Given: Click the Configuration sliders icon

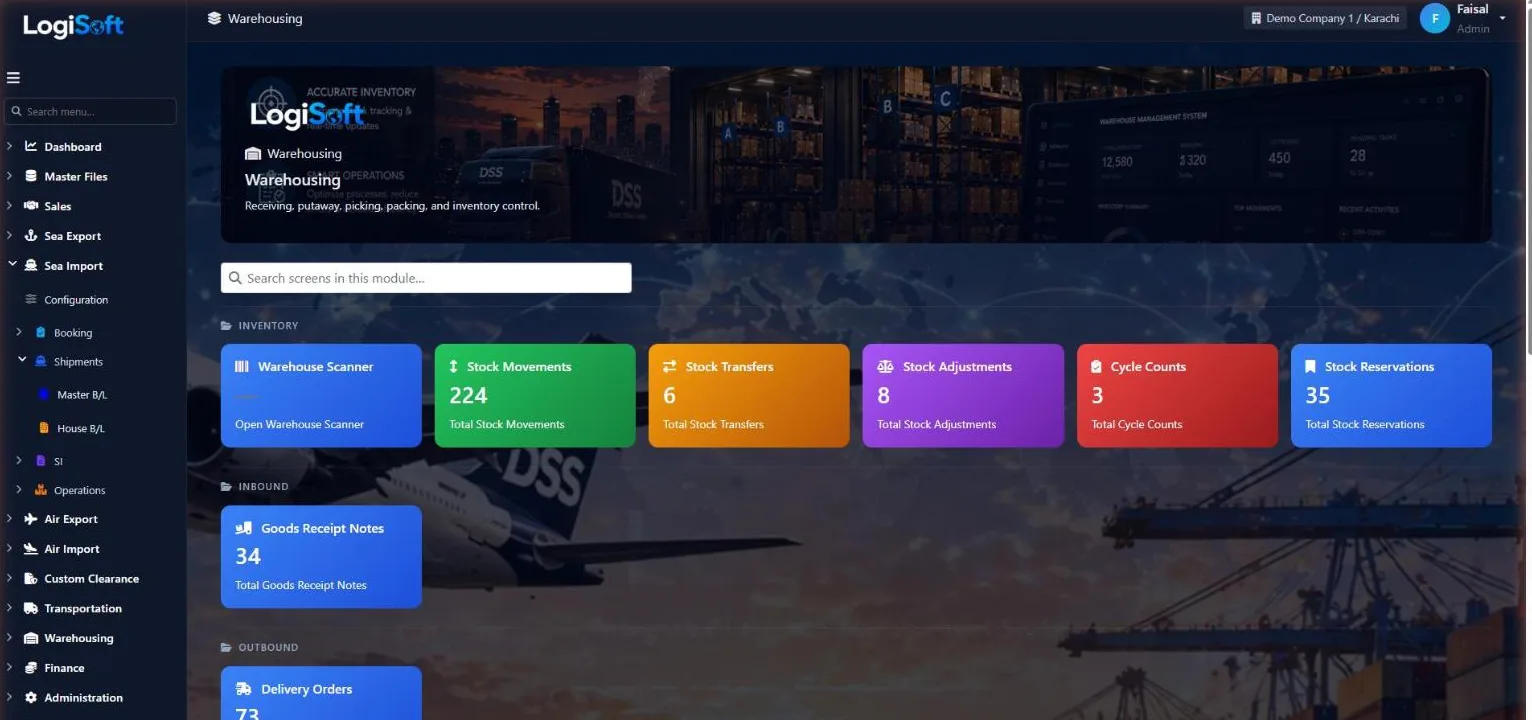Looking at the screenshot, I should point(31,299).
